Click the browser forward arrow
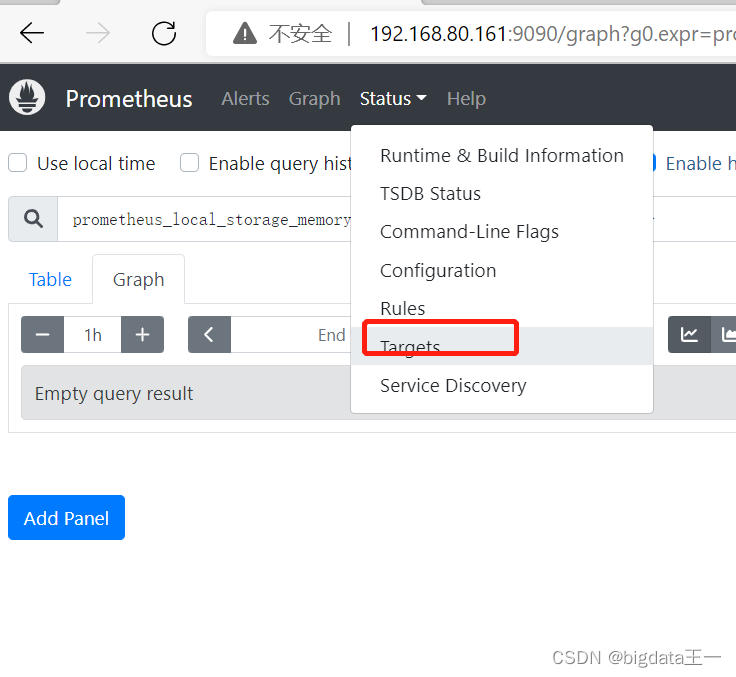 pos(98,33)
